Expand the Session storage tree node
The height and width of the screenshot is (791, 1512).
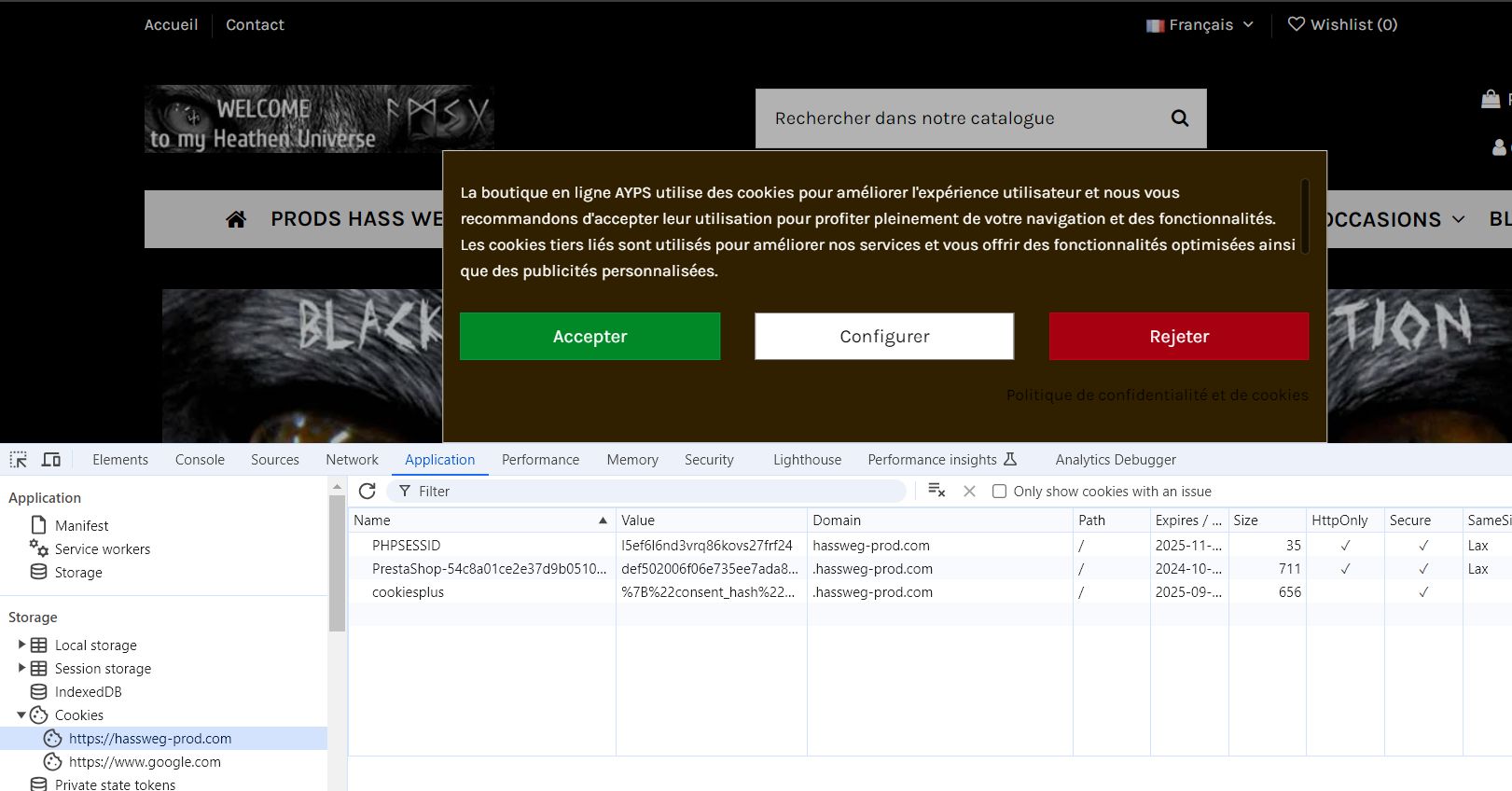[21, 668]
